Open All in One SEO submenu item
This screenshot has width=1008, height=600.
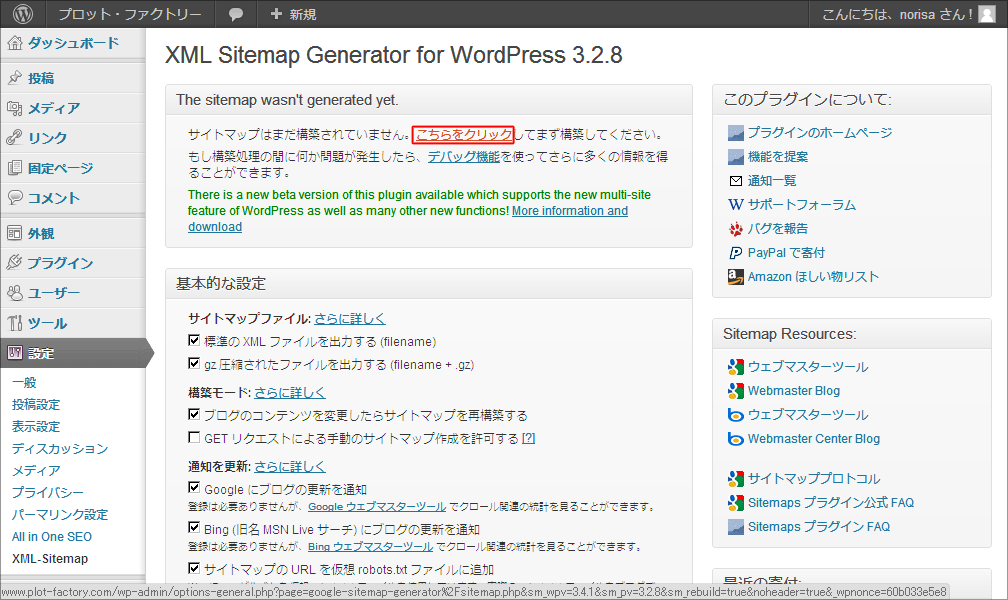click(51, 536)
